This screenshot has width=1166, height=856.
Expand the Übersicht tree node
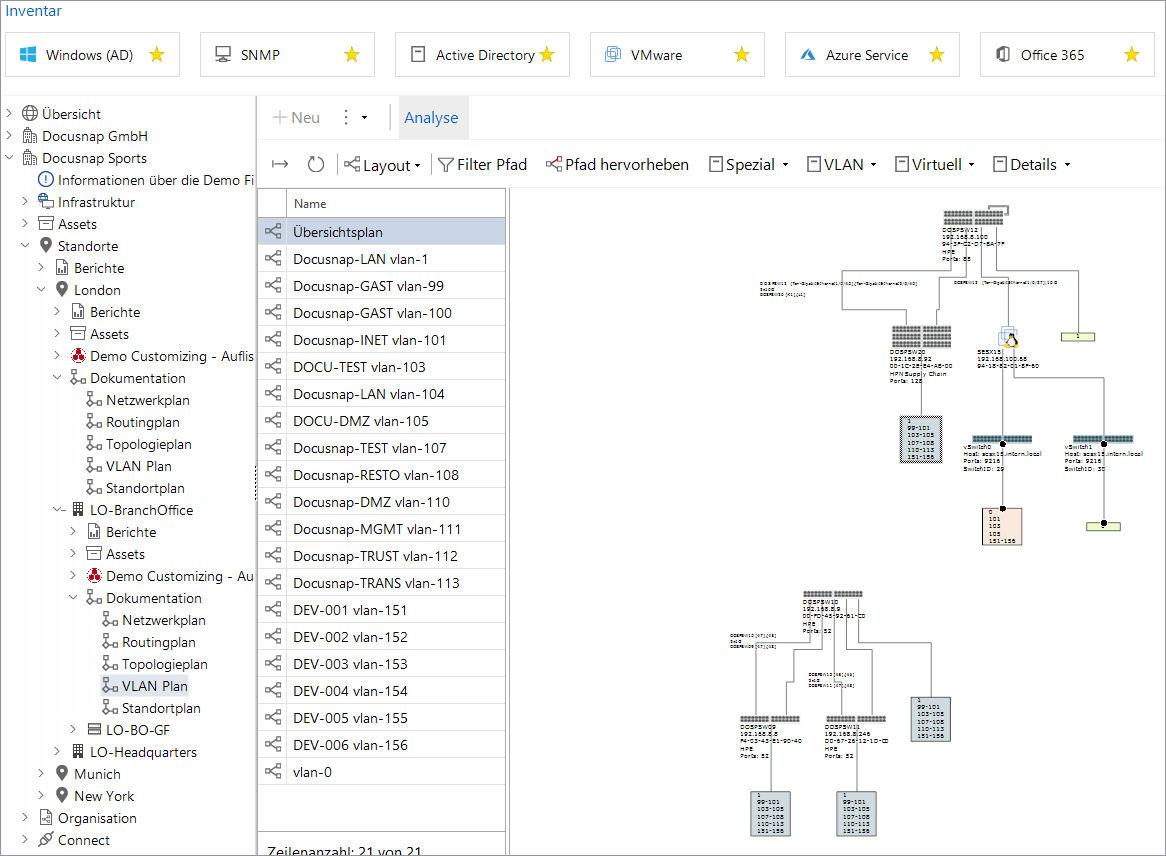(x=9, y=114)
